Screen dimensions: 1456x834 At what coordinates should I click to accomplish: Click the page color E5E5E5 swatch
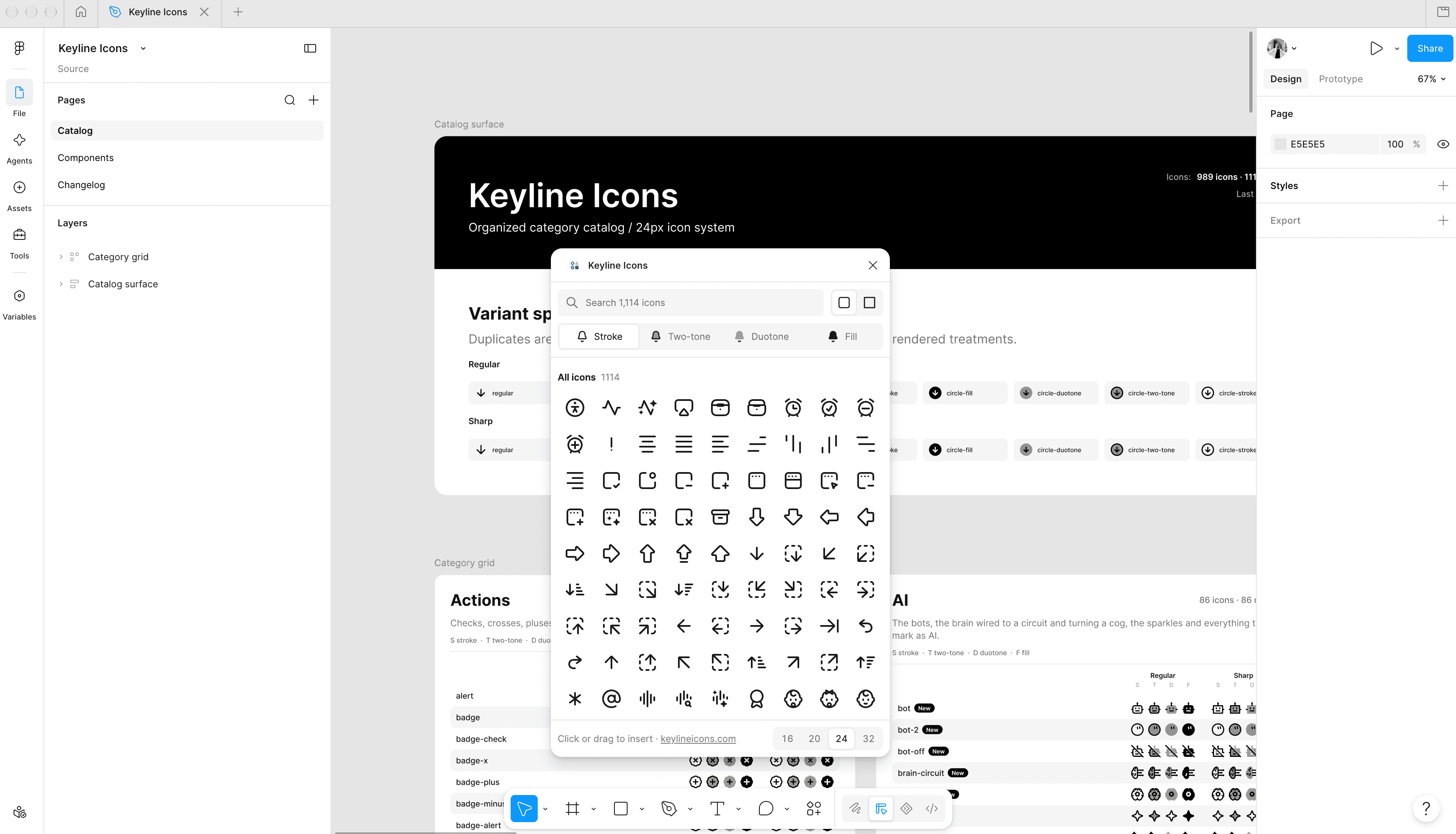(x=1280, y=145)
